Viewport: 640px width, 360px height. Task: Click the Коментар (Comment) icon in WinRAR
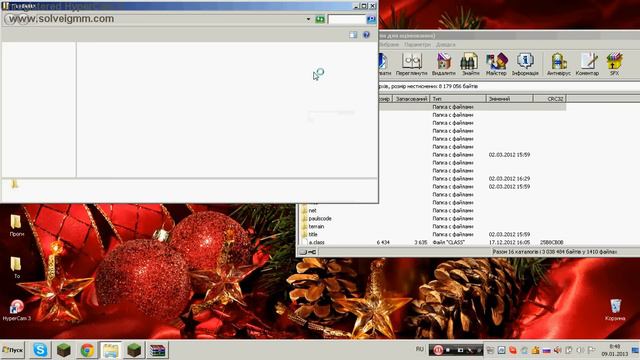coord(587,64)
